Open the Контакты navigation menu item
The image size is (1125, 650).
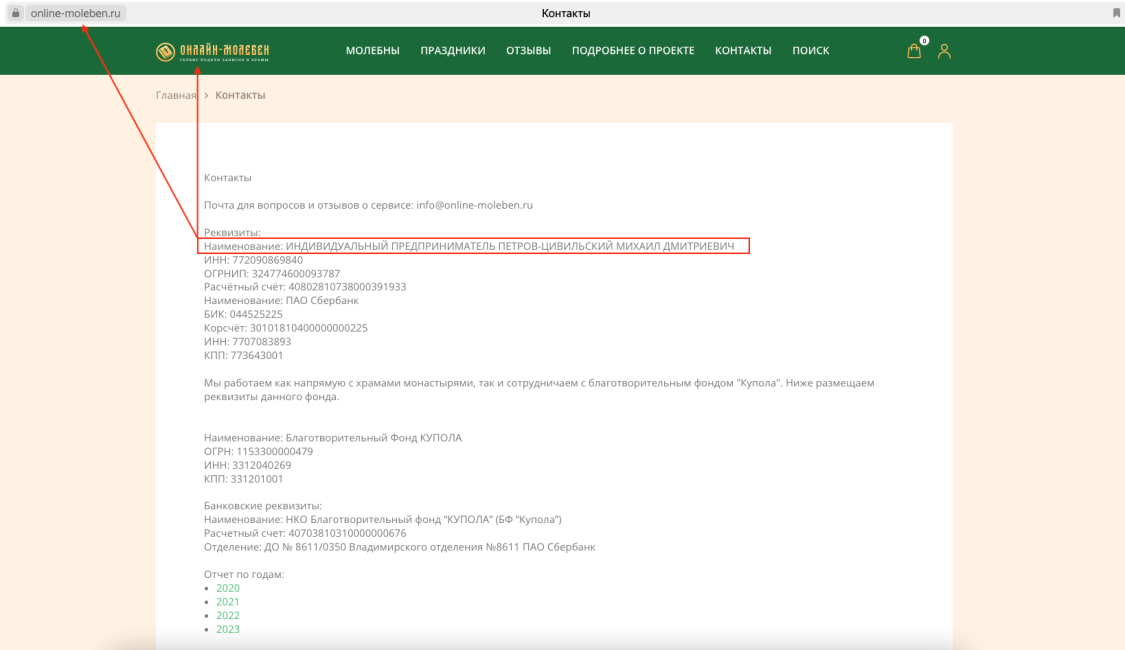pos(743,50)
